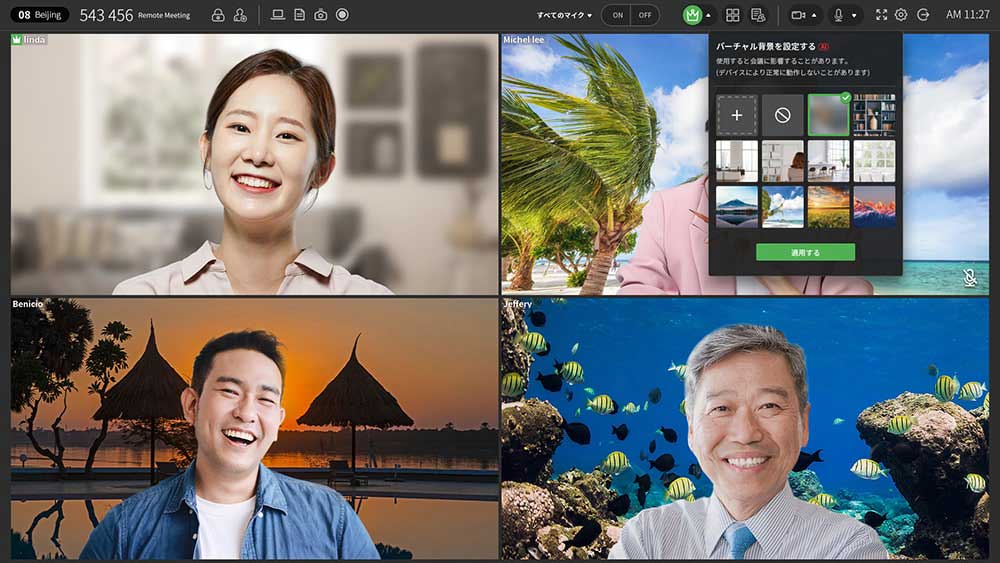Open the settings gear icon
Screen dimensions: 1000x563
click(x=901, y=15)
